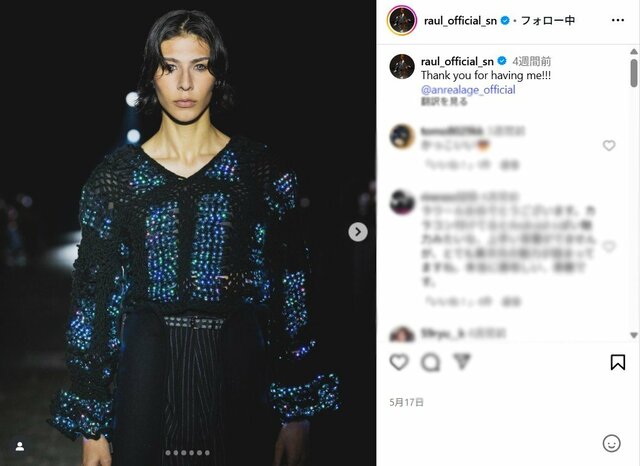Click the comments scrollbar thumb

(x=633, y=73)
